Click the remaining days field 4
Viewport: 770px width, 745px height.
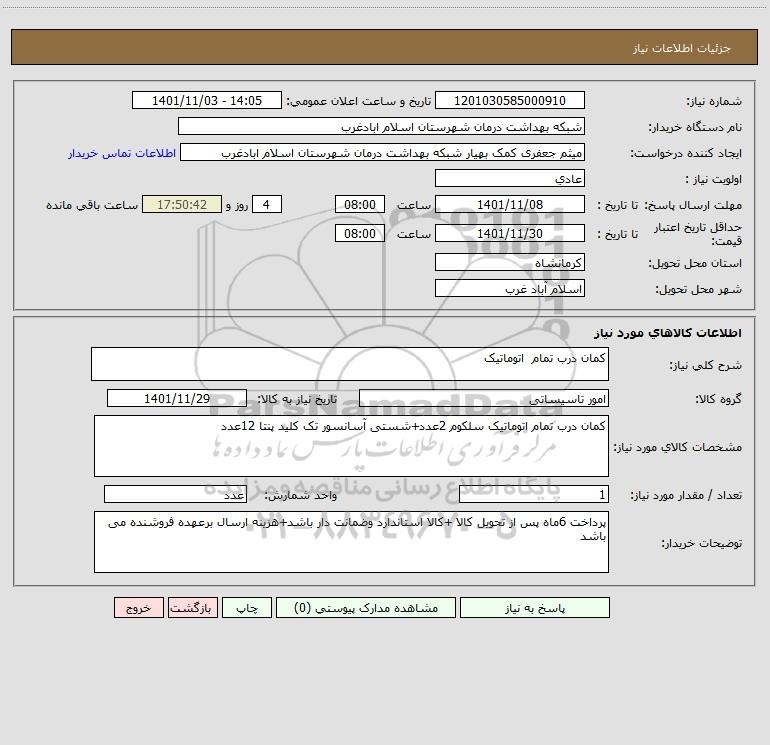[x=267, y=204]
